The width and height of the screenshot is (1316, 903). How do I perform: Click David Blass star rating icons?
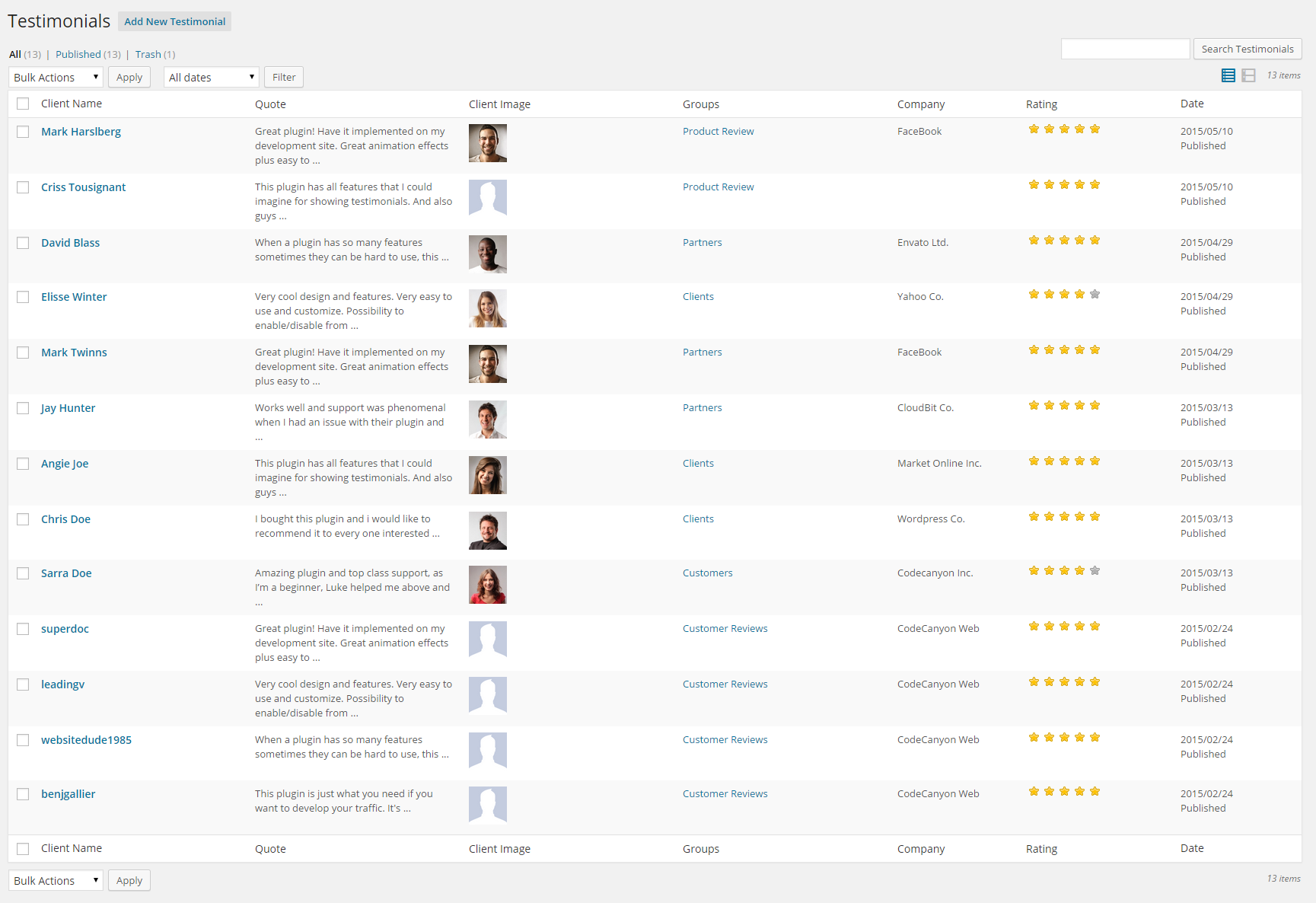coord(1064,240)
